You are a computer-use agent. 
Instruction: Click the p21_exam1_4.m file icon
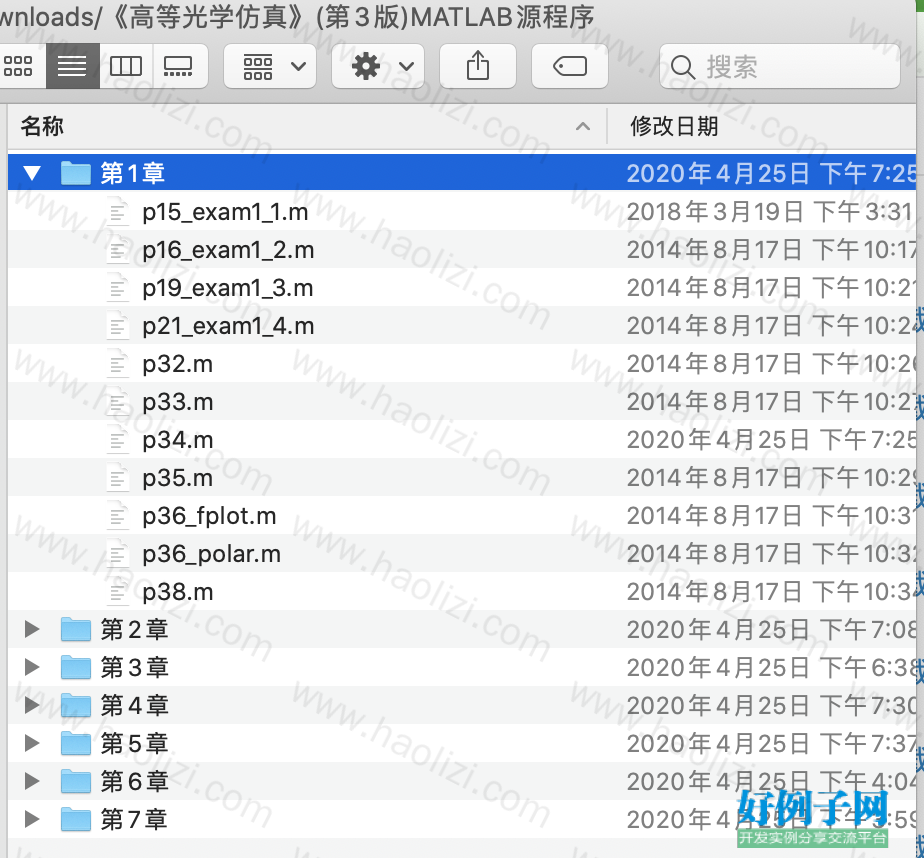tap(117, 326)
